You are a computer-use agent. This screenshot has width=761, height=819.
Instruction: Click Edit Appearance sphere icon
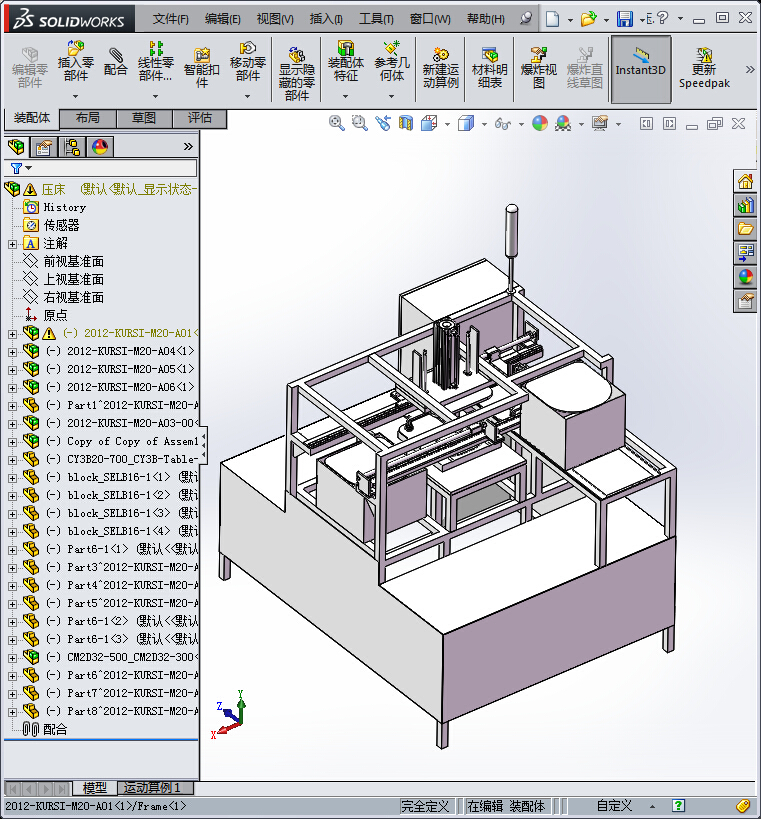coord(540,124)
